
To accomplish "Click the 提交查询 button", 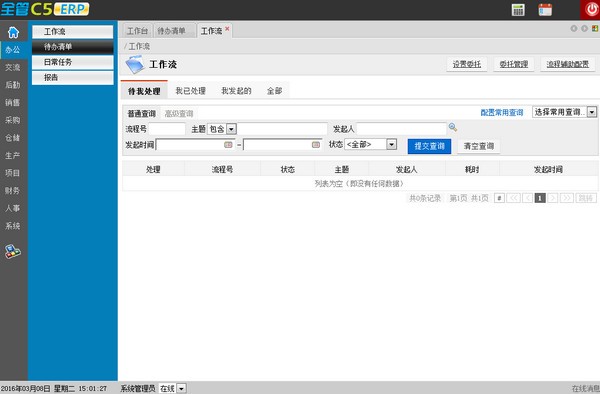I will [x=429, y=146].
